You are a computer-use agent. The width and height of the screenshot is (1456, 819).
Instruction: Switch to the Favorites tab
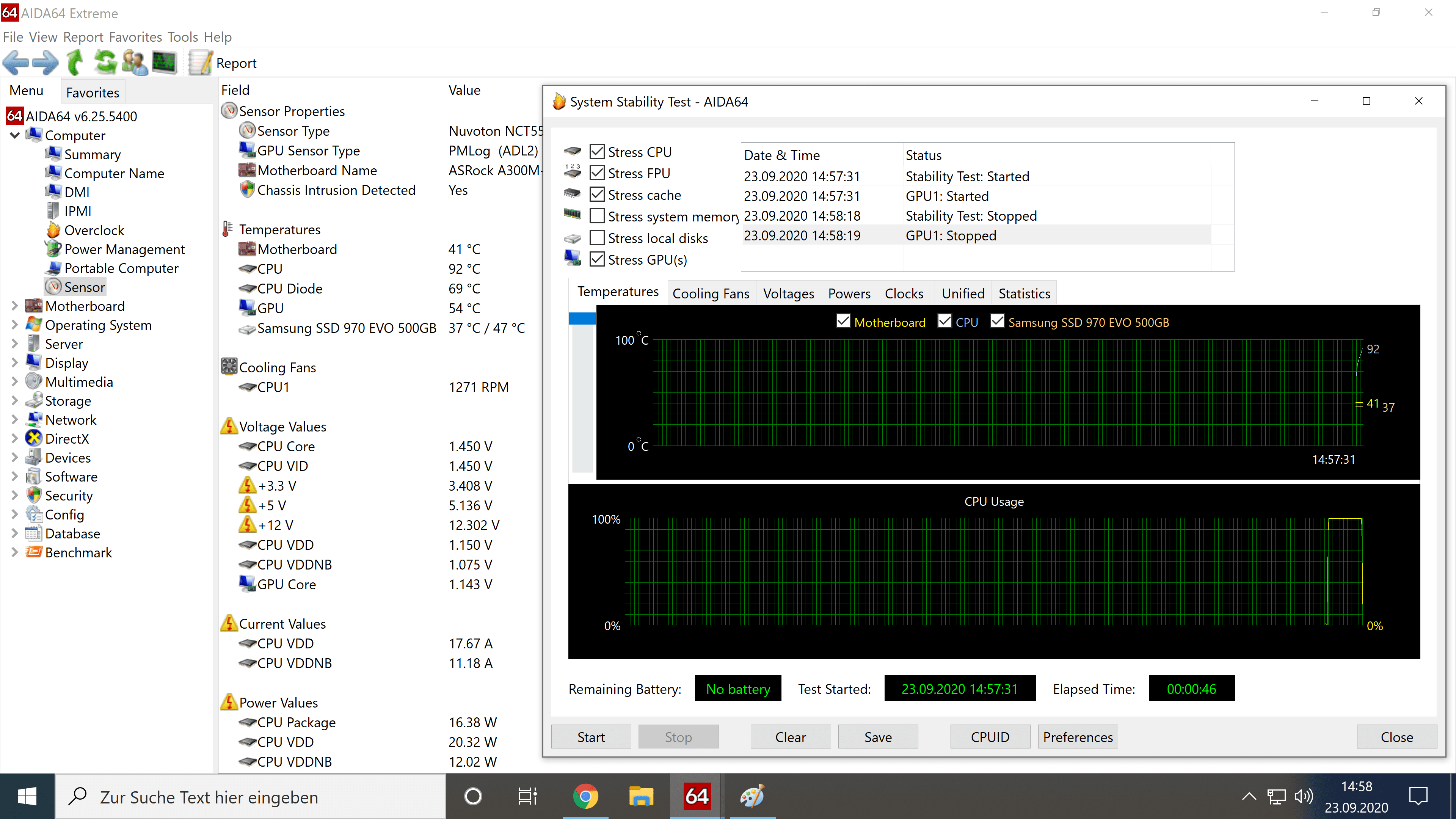pyautogui.click(x=92, y=92)
